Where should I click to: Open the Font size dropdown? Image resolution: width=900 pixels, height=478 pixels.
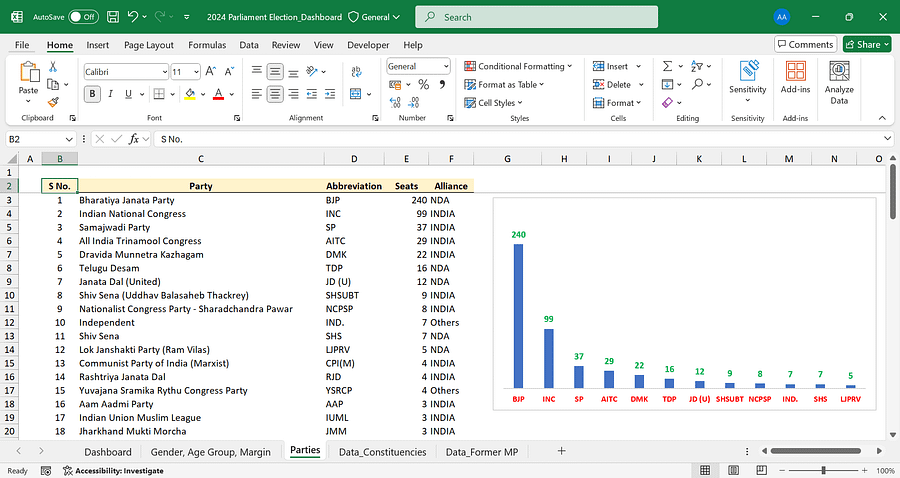click(196, 72)
